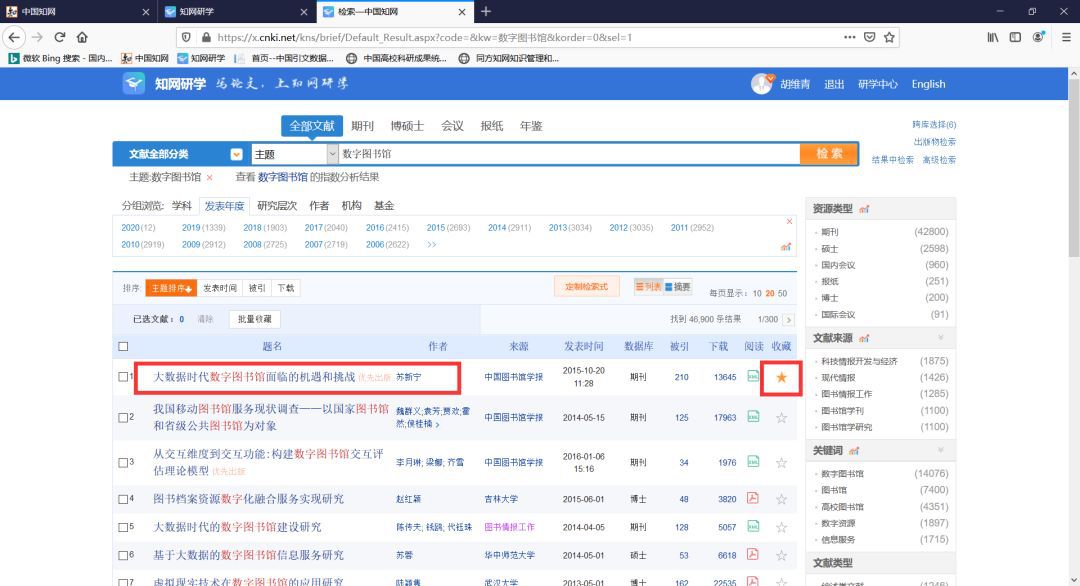This screenshot has height=586, width=1080.
Task: Check the checkbox for result 1
Action: point(123,377)
